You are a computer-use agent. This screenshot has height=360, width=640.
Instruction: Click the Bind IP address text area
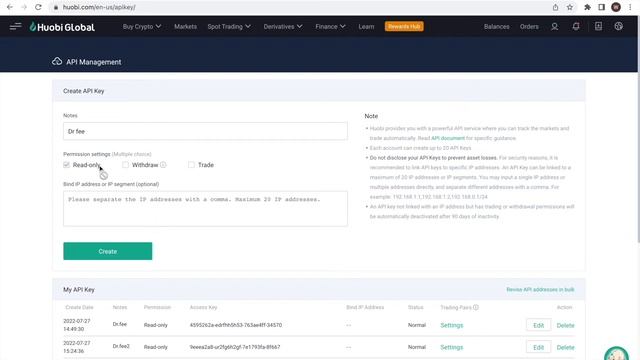click(x=205, y=209)
